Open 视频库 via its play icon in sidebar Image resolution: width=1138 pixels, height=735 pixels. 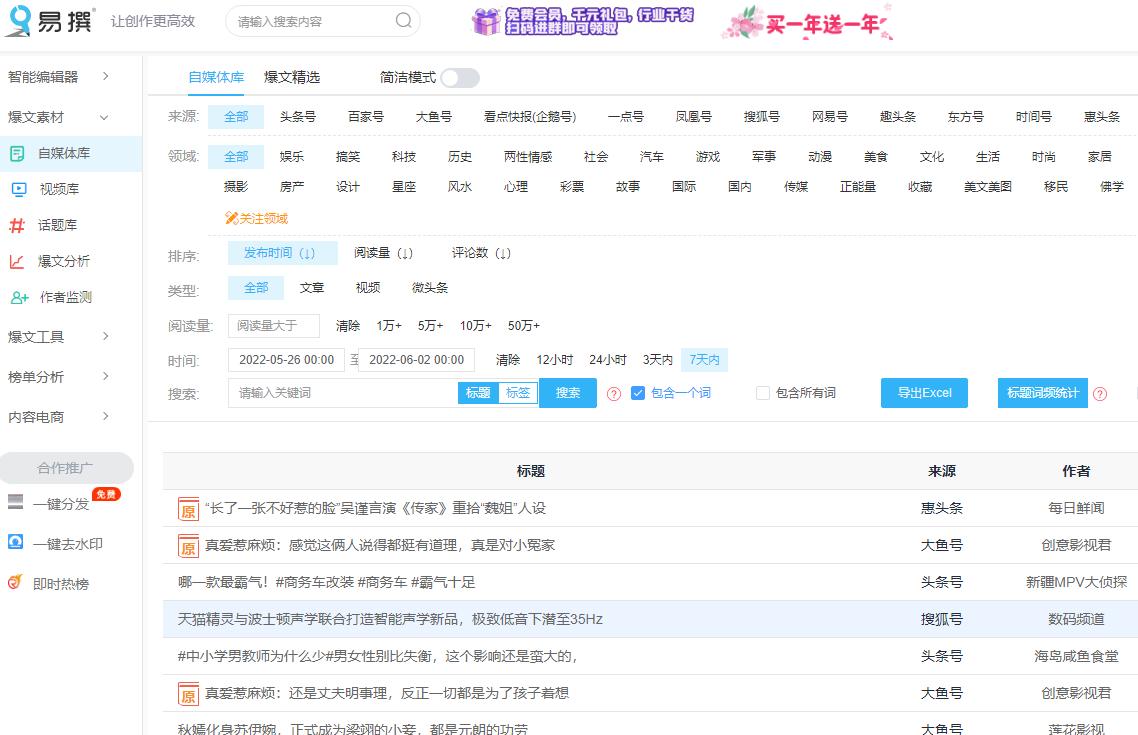click(x=17, y=187)
